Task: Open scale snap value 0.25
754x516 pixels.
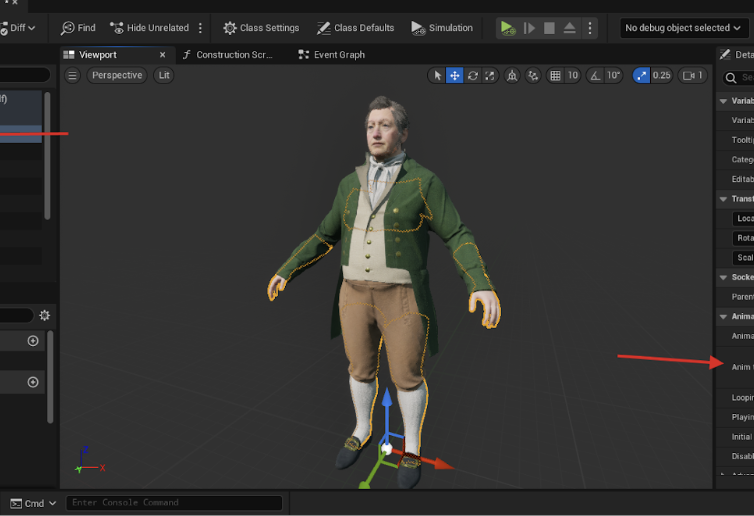Action: click(662, 76)
